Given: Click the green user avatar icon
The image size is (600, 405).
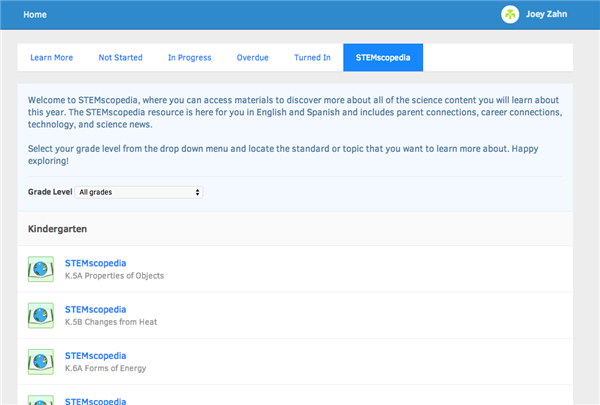Looking at the screenshot, I should (x=511, y=15).
